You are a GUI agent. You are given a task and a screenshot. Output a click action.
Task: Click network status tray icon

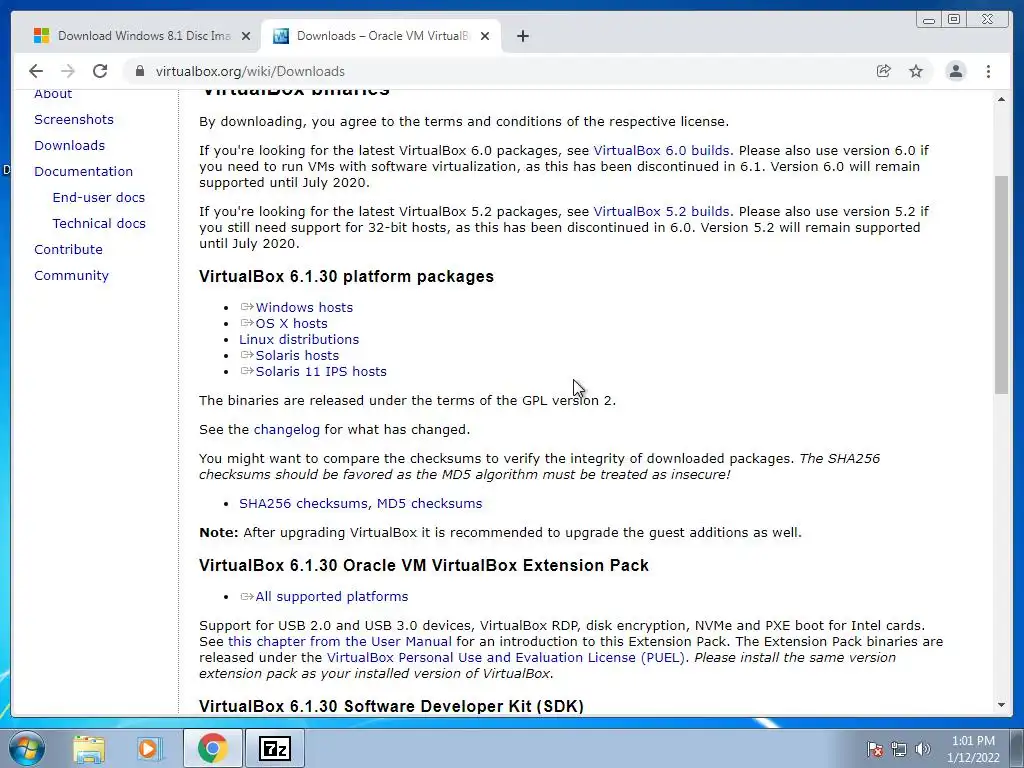pos(899,749)
